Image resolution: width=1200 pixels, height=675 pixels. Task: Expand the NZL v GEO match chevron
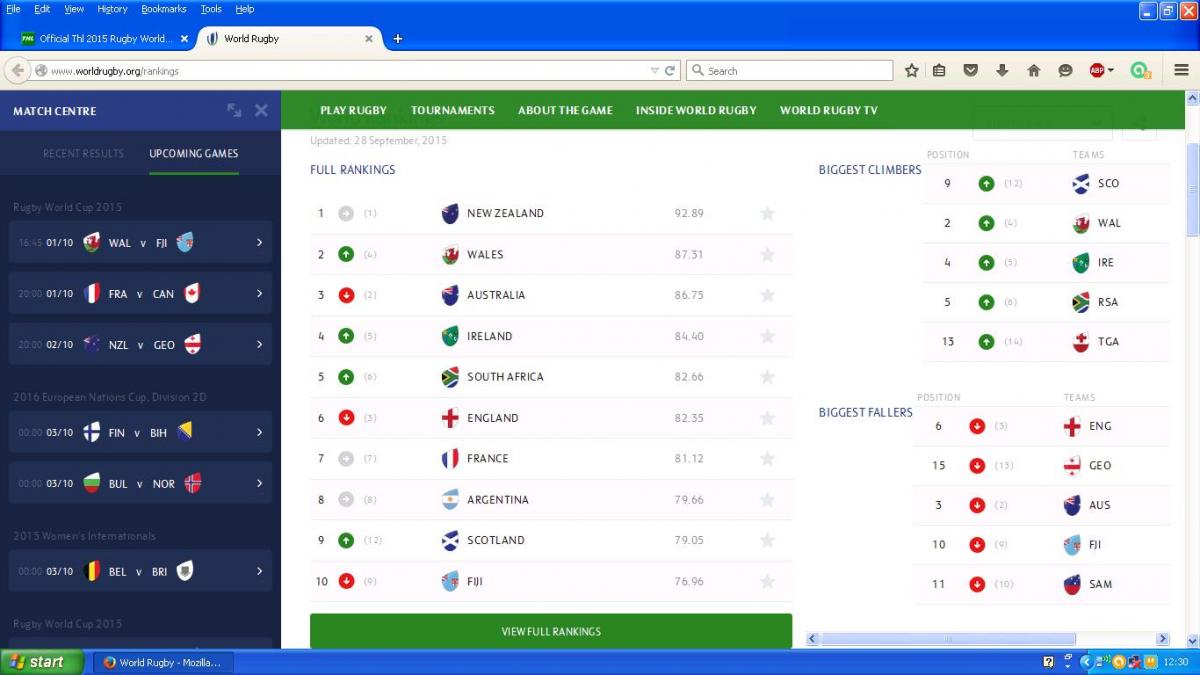pyautogui.click(x=259, y=345)
